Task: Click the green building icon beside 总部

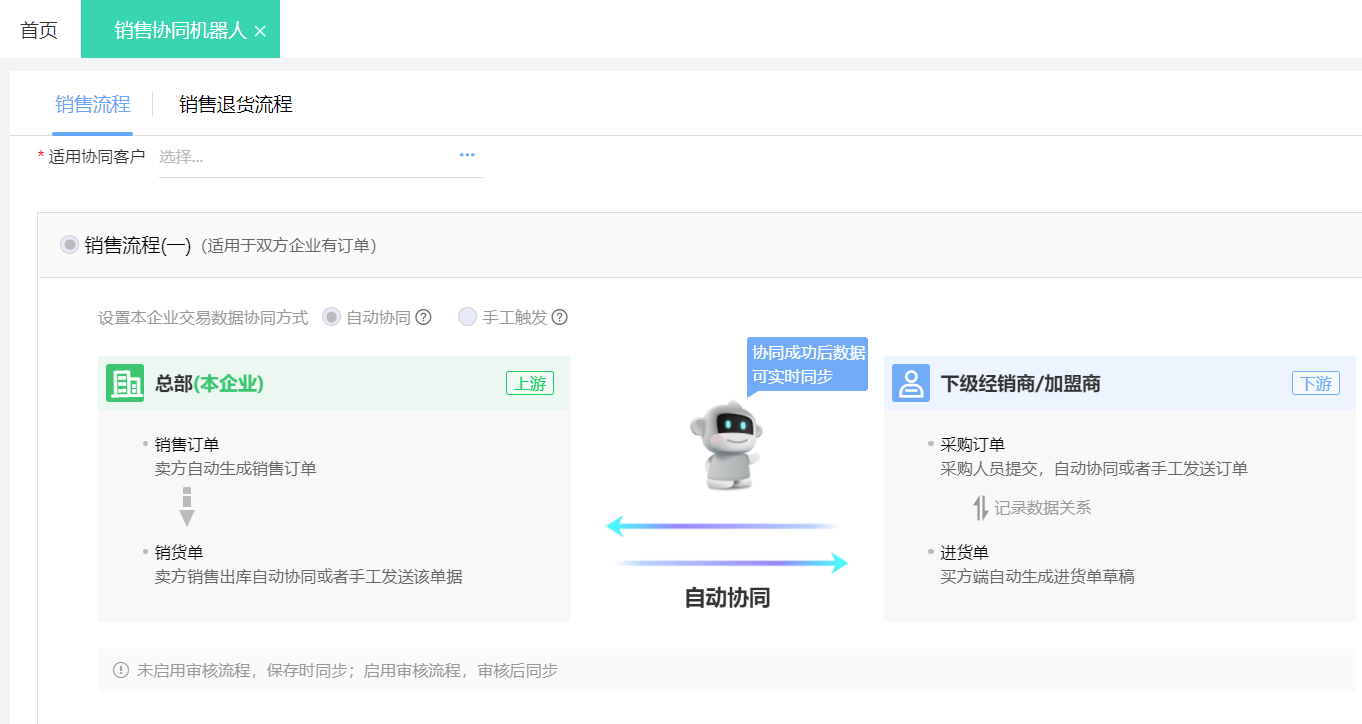Action: pyautogui.click(x=125, y=383)
